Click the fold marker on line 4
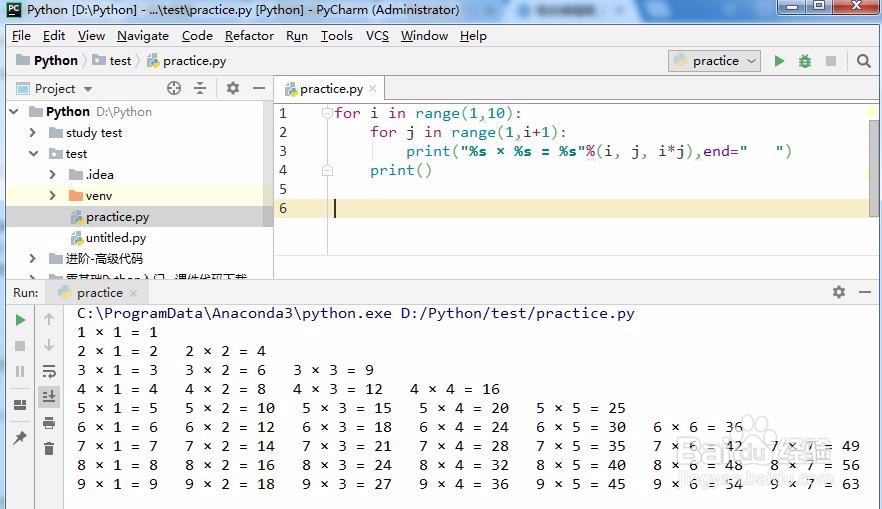882x509 pixels. click(x=327, y=170)
